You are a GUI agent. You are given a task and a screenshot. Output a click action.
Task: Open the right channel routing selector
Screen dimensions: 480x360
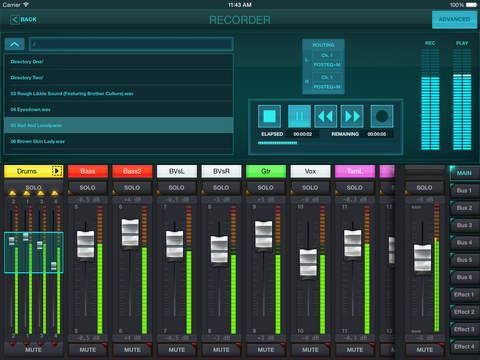point(327,82)
